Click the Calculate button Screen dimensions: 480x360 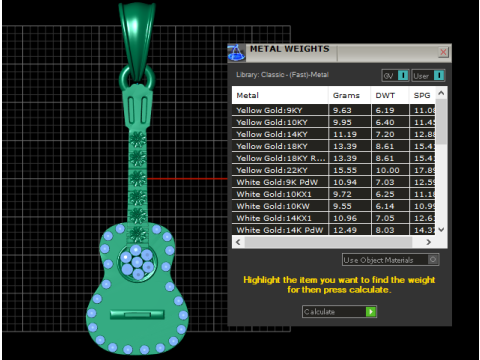[x=339, y=312]
